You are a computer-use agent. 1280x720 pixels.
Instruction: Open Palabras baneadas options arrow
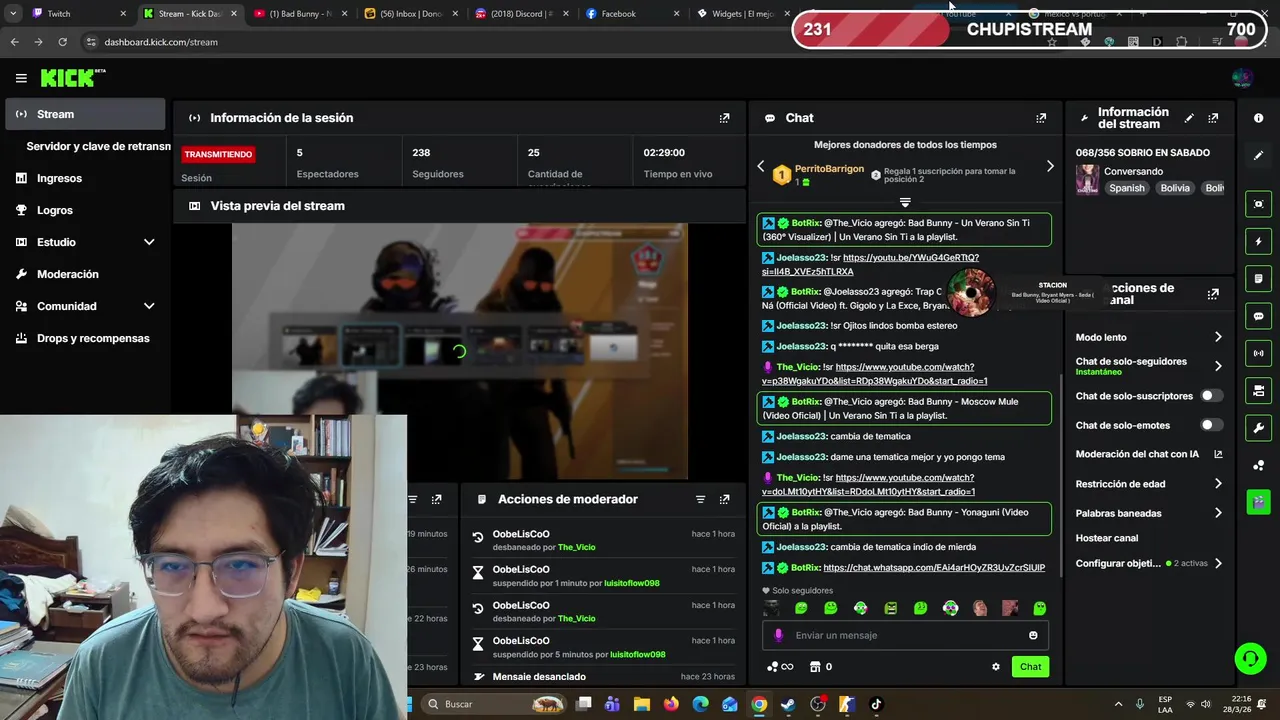click(x=1218, y=513)
